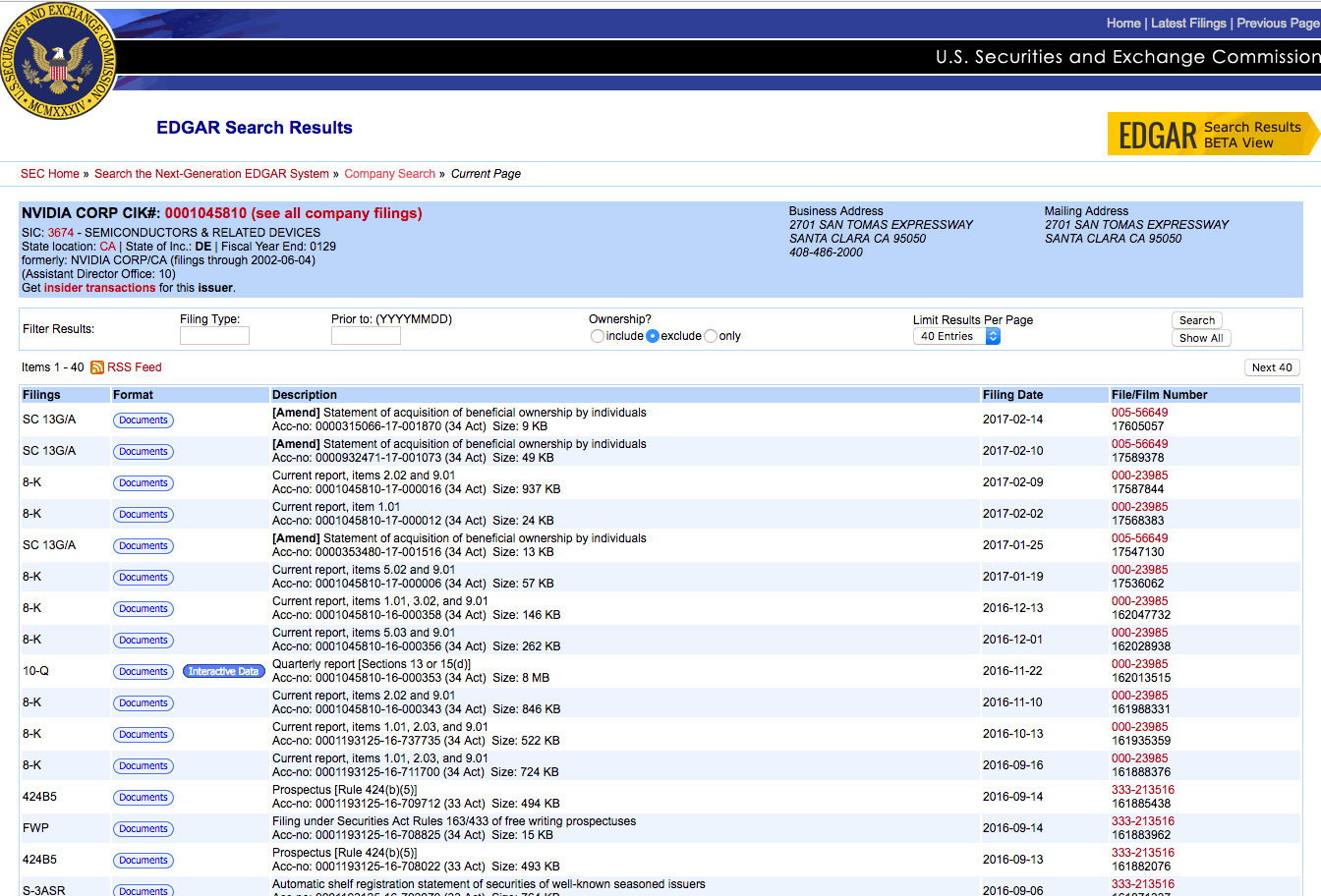Click the Search button
Image resolution: width=1321 pixels, height=896 pixels.
(x=1197, y=320)
